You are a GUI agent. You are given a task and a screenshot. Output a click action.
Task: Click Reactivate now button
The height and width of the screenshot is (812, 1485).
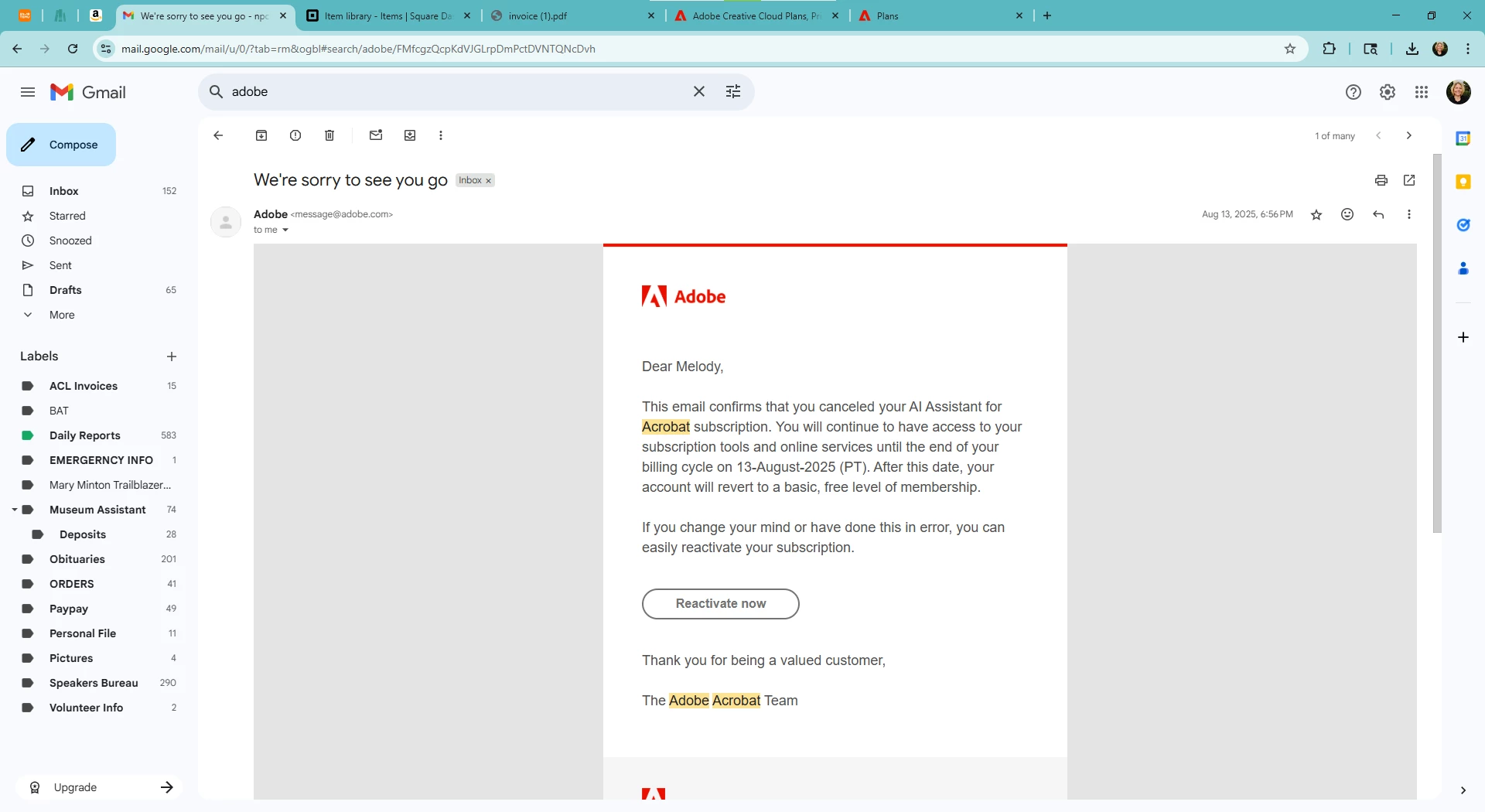tap(721, 604)
